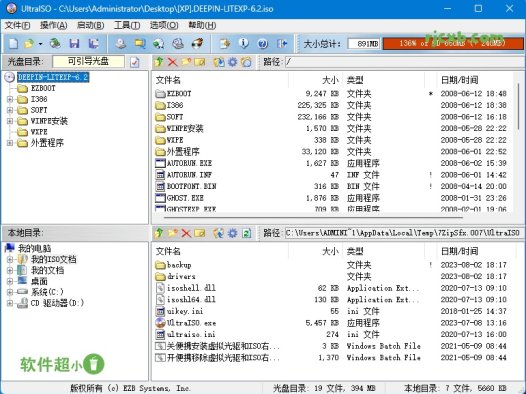
Task: Click the gear icon in disc directory toolbar
Action: pyautogui.click(x=232, y=62)
